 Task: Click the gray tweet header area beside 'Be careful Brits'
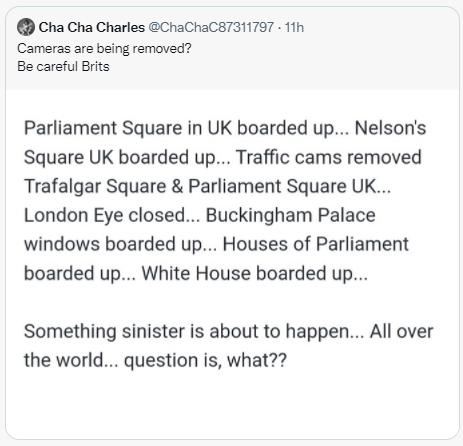283,67
